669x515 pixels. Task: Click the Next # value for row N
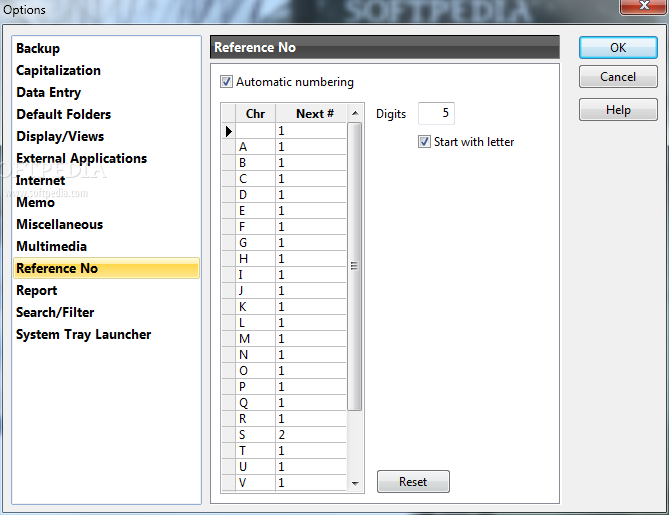[x=311, y=355]
